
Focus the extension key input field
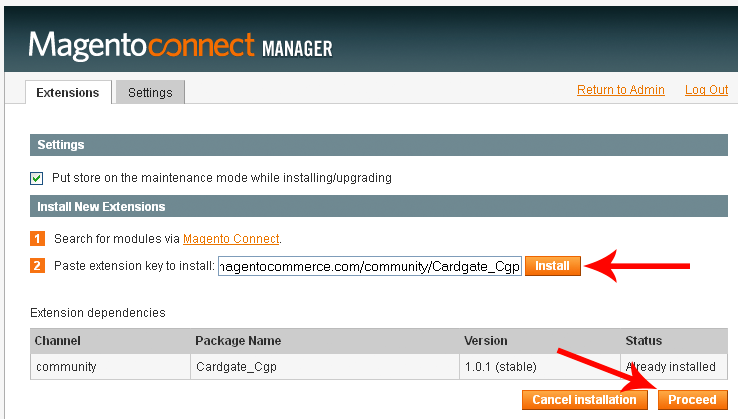(x=369, y=266)
